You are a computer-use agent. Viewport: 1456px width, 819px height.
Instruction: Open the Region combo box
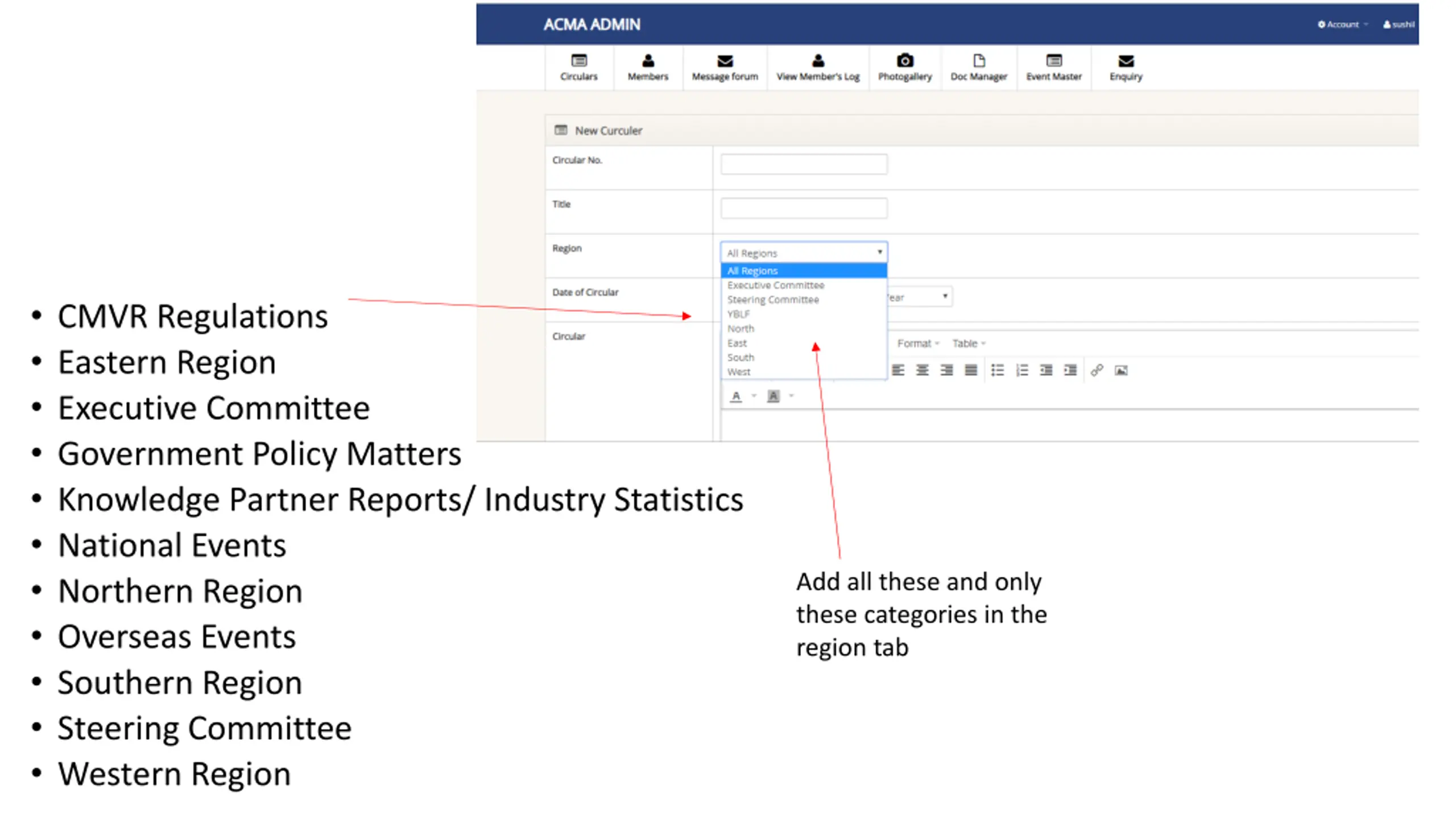point(804,253)
